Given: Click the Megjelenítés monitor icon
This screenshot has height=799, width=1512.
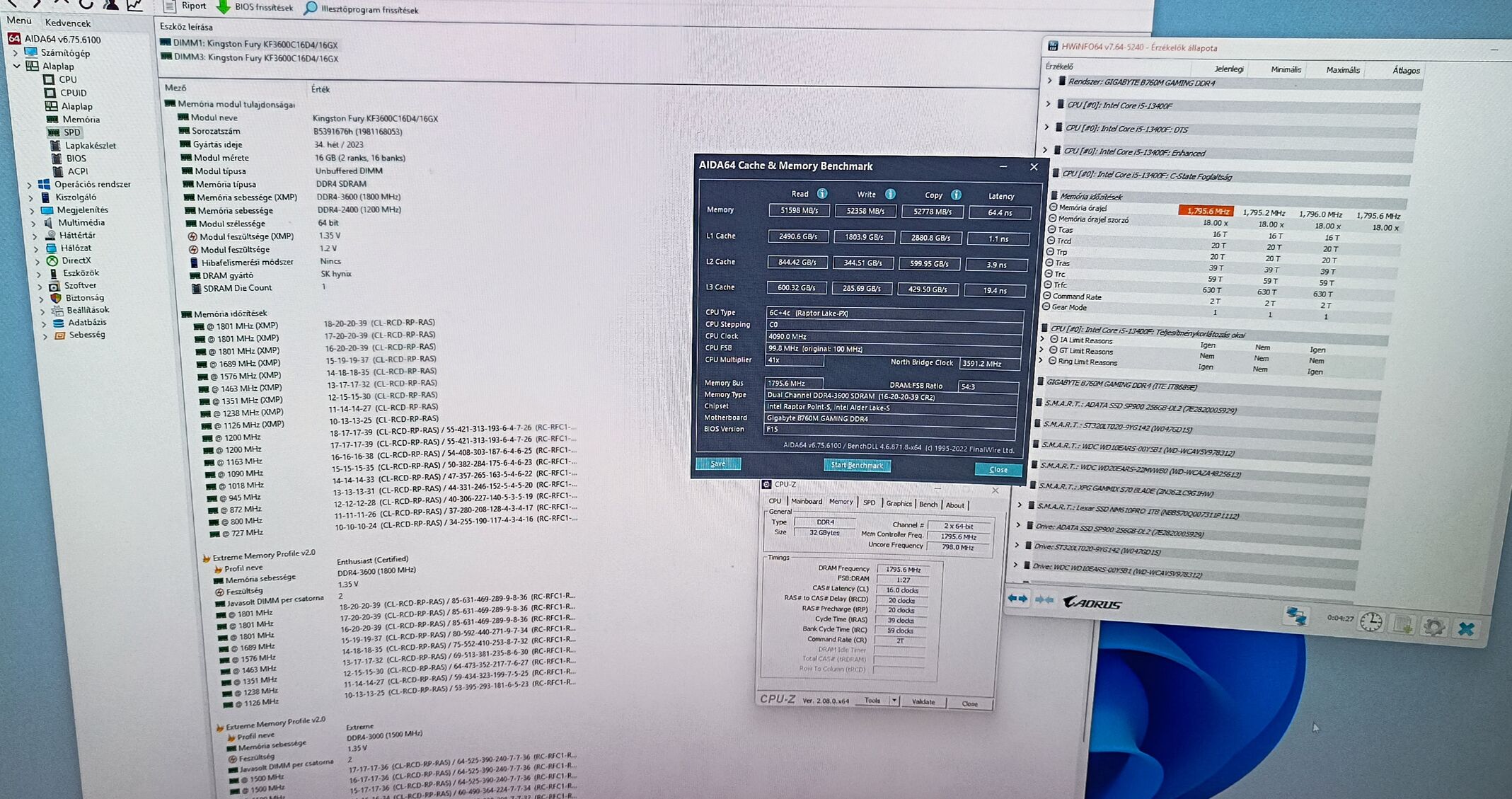Looking at the screenshot, I should click(x=47, y=210).
